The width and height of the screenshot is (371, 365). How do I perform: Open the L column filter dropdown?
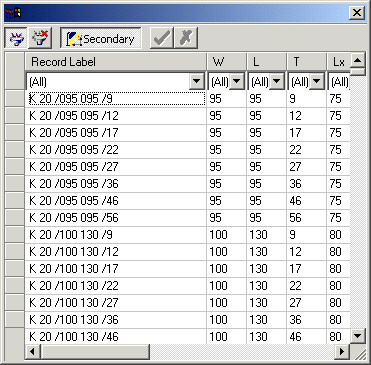(277, 81)
